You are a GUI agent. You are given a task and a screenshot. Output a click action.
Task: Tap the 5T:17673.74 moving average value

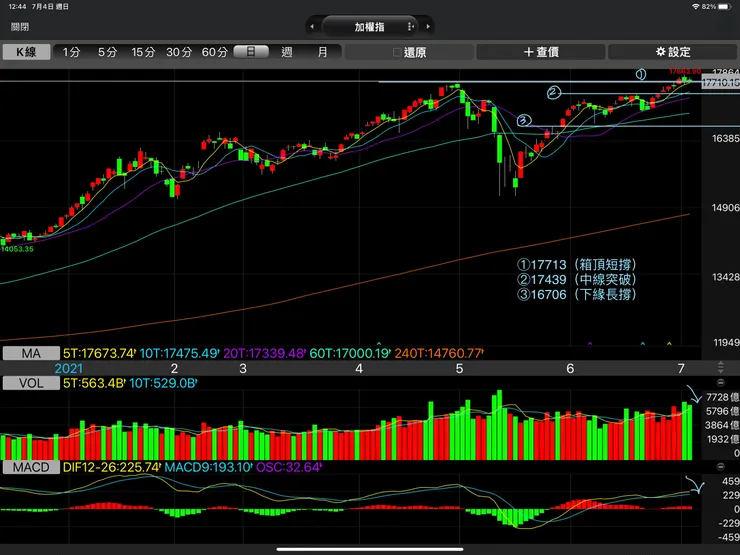pyautogui.click(x=100, y=353)
